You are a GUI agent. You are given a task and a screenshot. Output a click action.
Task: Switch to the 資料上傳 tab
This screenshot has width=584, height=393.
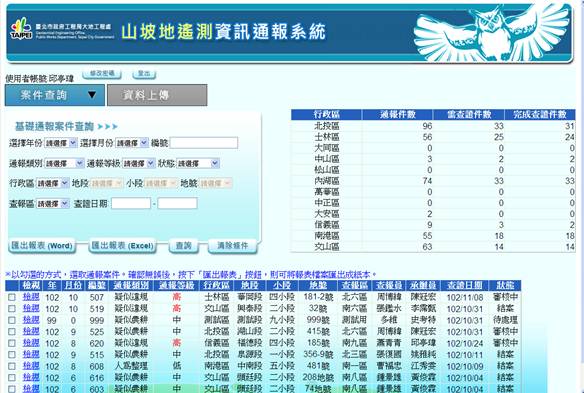157,95
